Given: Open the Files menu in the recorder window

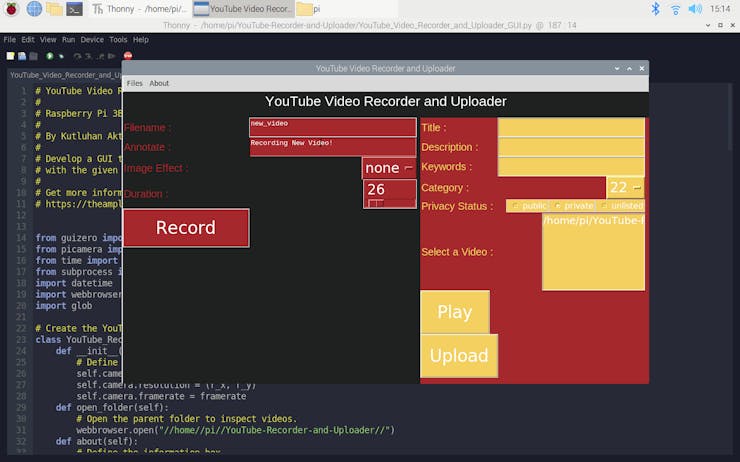Looking at the screenshot, I should (134, 83).
